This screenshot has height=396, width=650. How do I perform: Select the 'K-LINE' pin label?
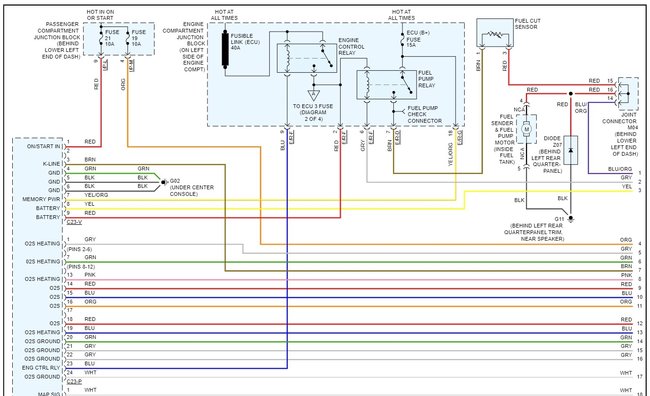51,164
